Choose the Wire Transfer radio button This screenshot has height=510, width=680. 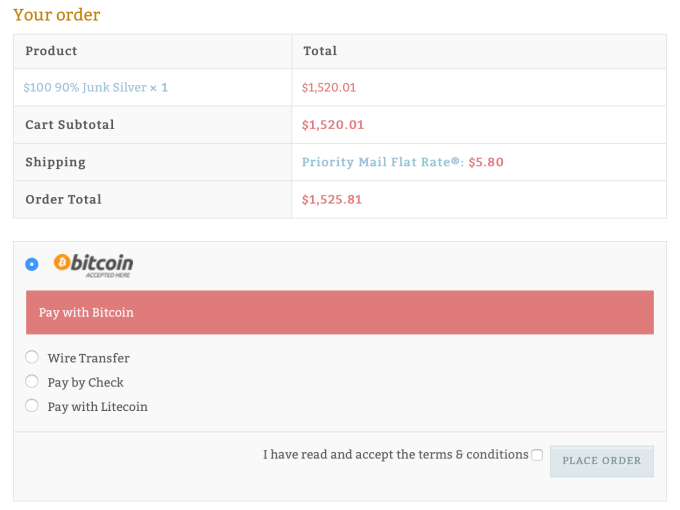point(32,357)
